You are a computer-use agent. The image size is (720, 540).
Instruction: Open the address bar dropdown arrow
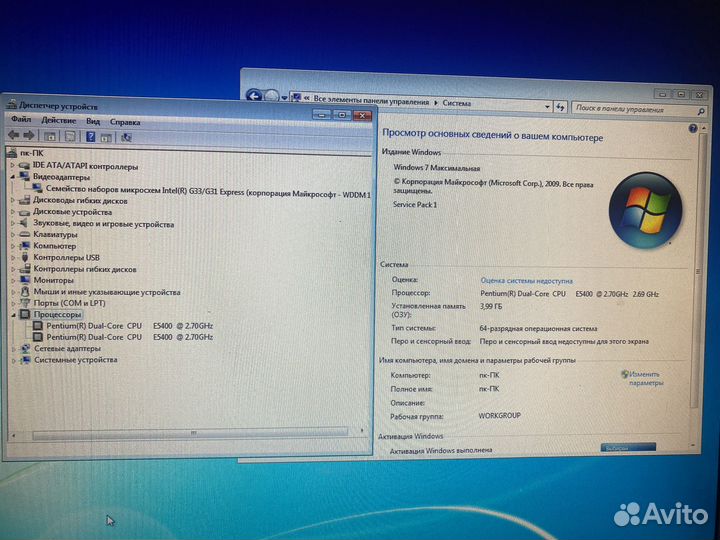point(547,107)
